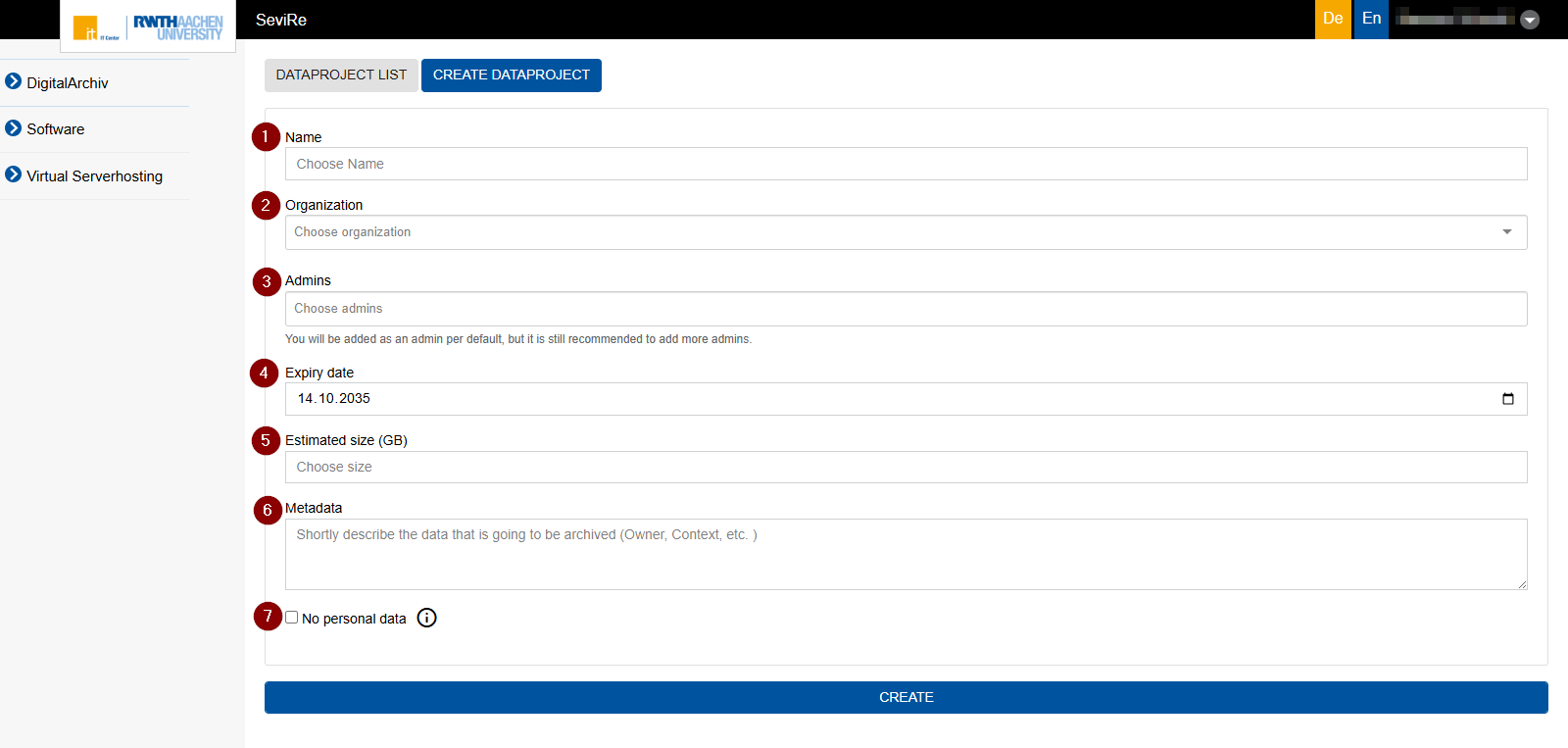This screenshot has width=1568, height=748.
Task: Click the red step 1 marker
Action: 266,137
